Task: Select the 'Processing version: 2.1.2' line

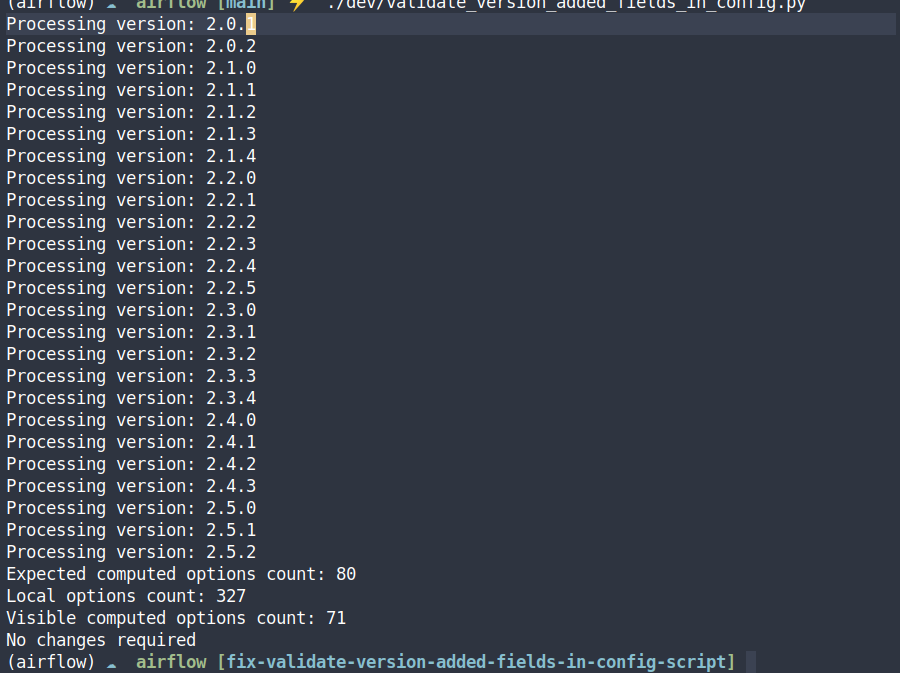Action: (131, 112)
